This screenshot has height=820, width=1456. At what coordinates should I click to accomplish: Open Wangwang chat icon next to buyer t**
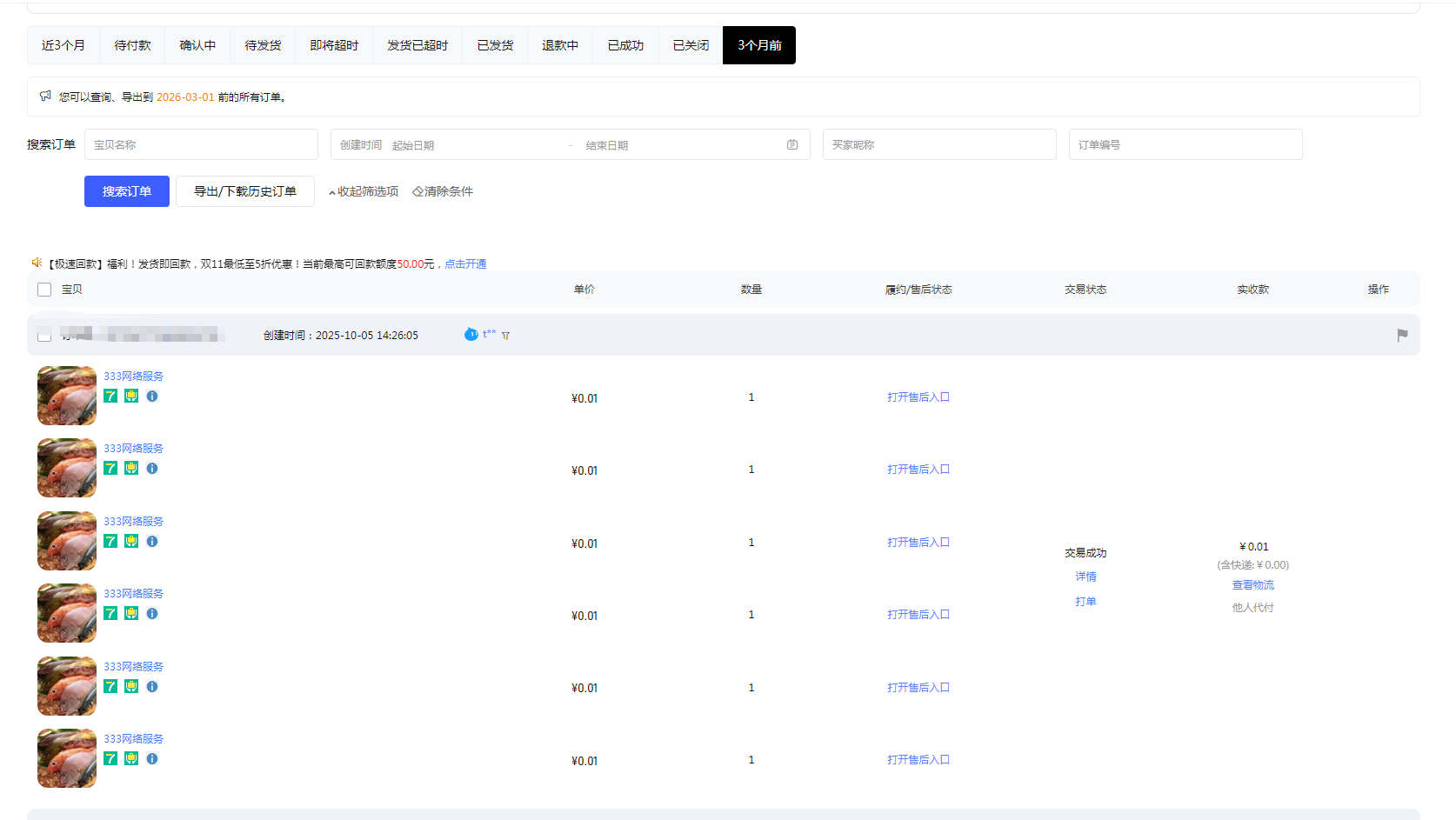click(471, 334)
